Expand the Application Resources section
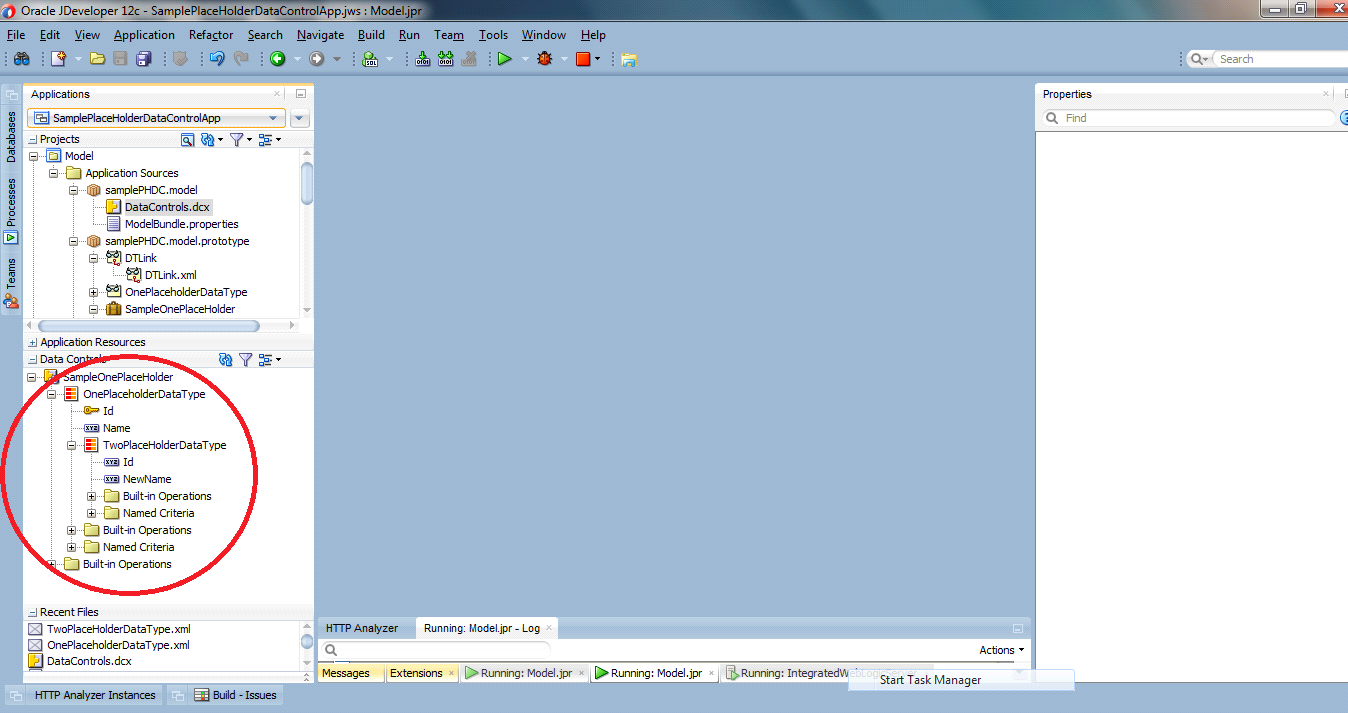 point(33,342)
